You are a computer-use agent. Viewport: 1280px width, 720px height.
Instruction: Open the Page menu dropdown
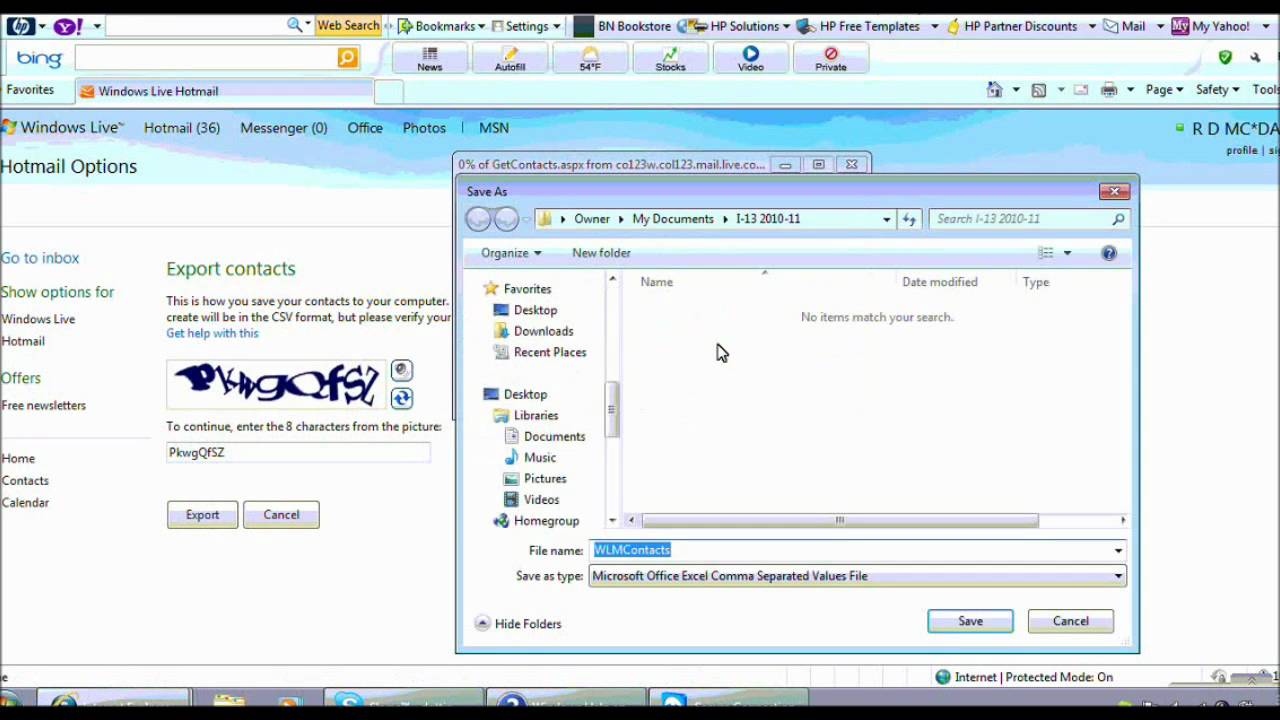[x=1165, y=90]
